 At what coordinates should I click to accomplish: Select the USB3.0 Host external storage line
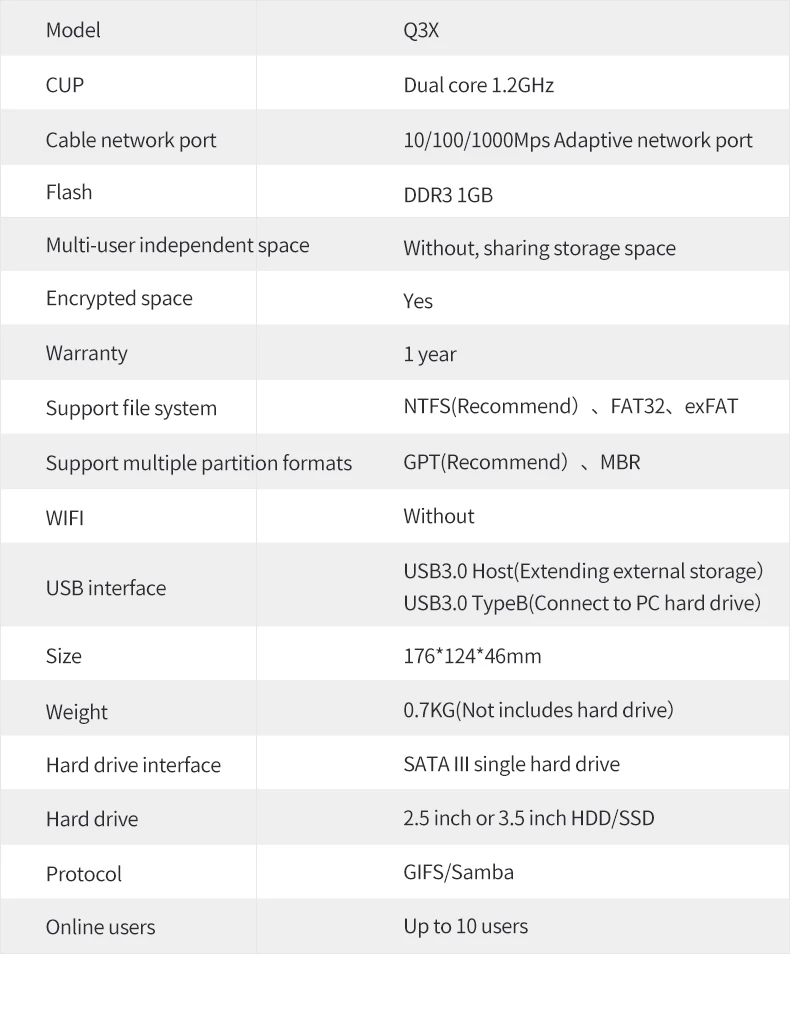coord(583,571)
